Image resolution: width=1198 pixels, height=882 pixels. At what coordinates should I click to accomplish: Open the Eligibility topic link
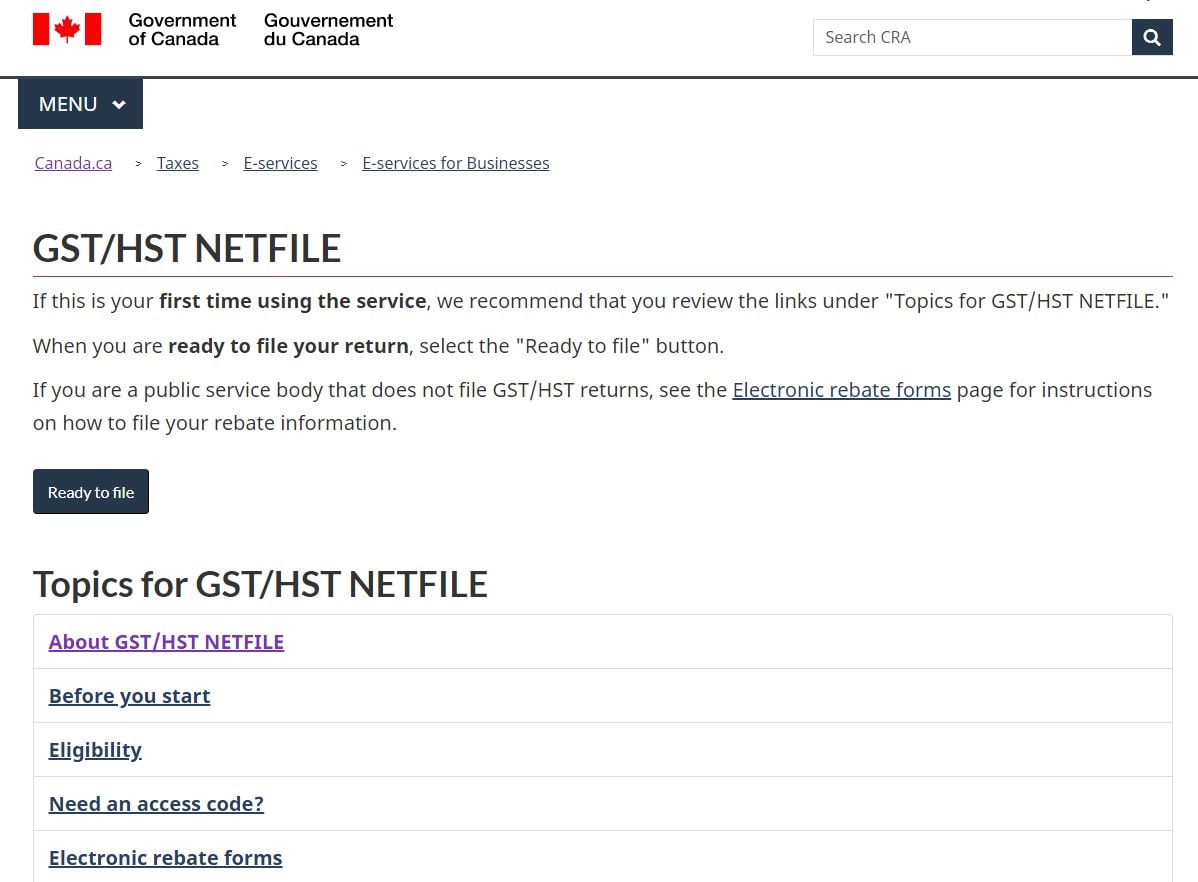tap(95, 750)
